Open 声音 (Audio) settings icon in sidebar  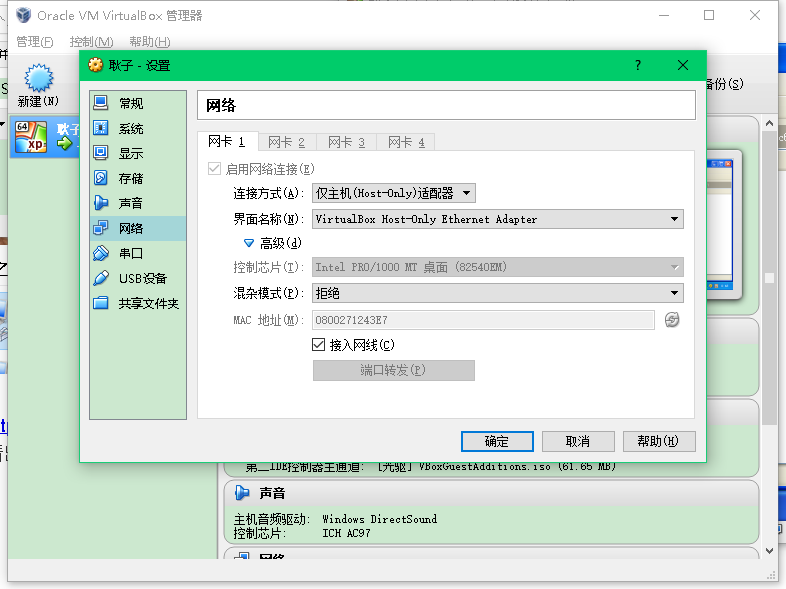click(101, 203)
